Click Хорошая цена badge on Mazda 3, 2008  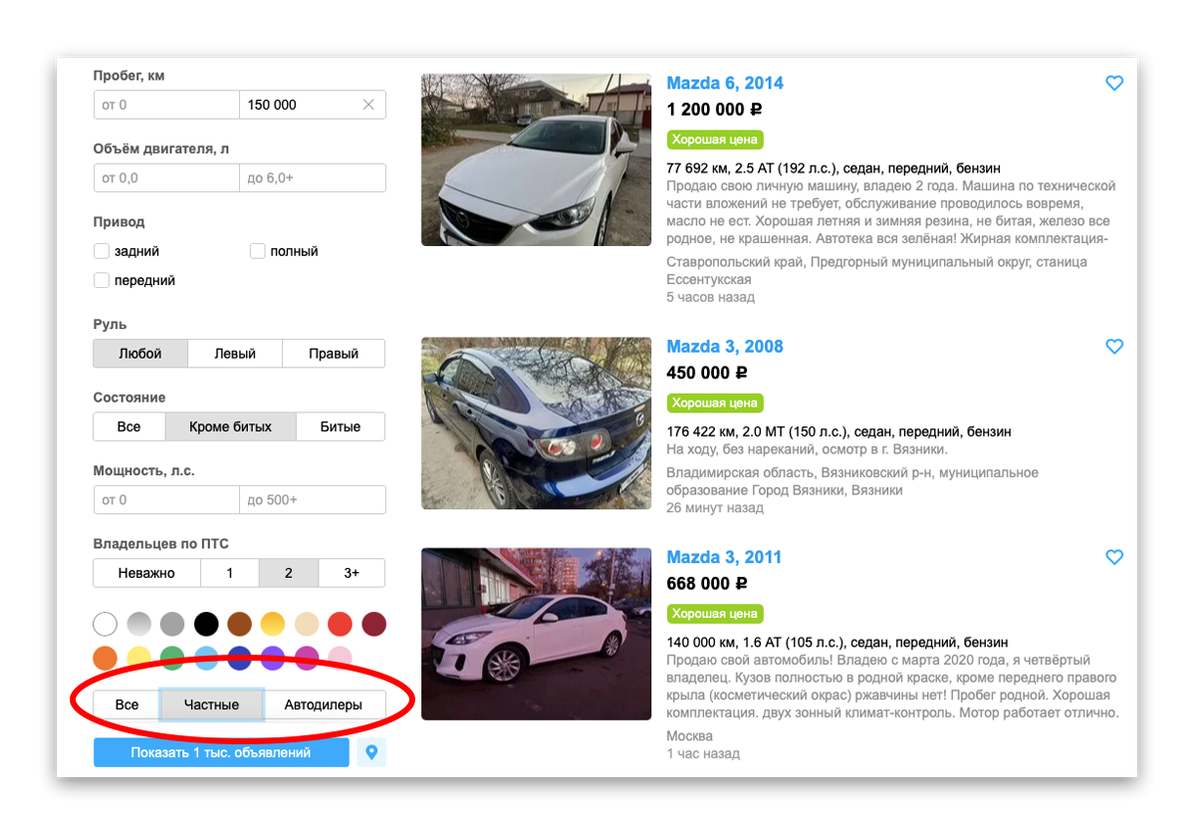point(715,403)
